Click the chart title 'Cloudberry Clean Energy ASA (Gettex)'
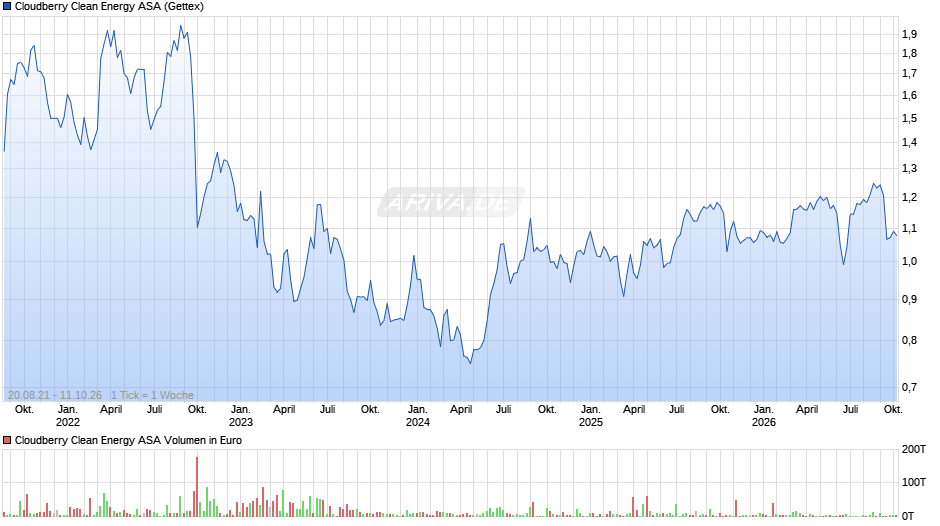This screenshot has width=940, height=526. (109, 7)
